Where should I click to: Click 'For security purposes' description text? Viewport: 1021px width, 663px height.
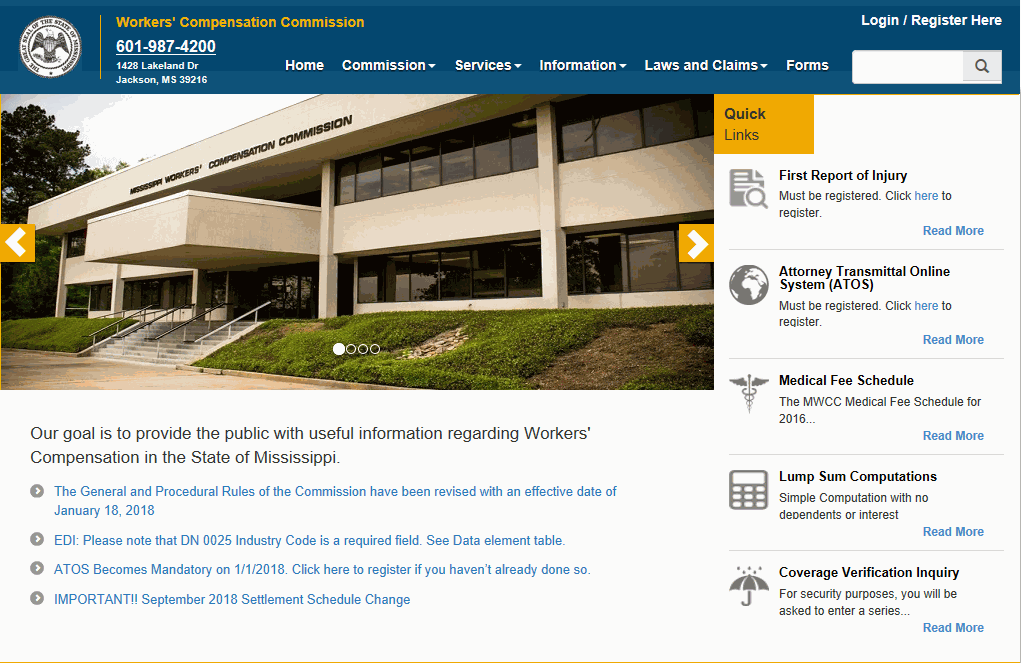pos(867,602)
